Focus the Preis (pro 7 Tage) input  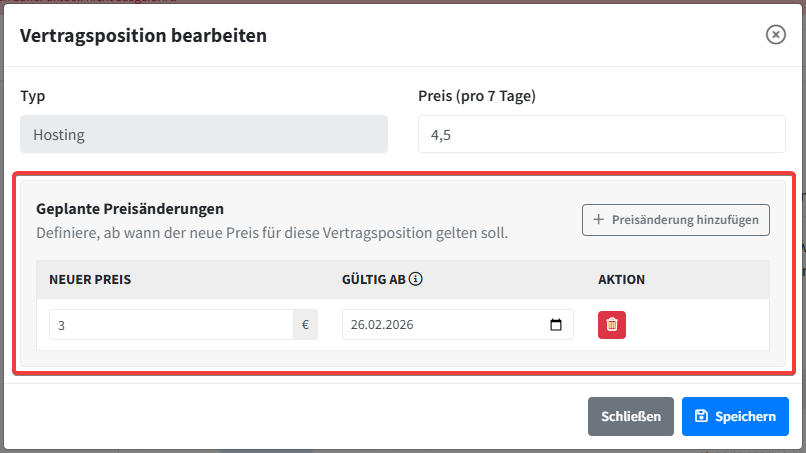[x=601, y=134]
